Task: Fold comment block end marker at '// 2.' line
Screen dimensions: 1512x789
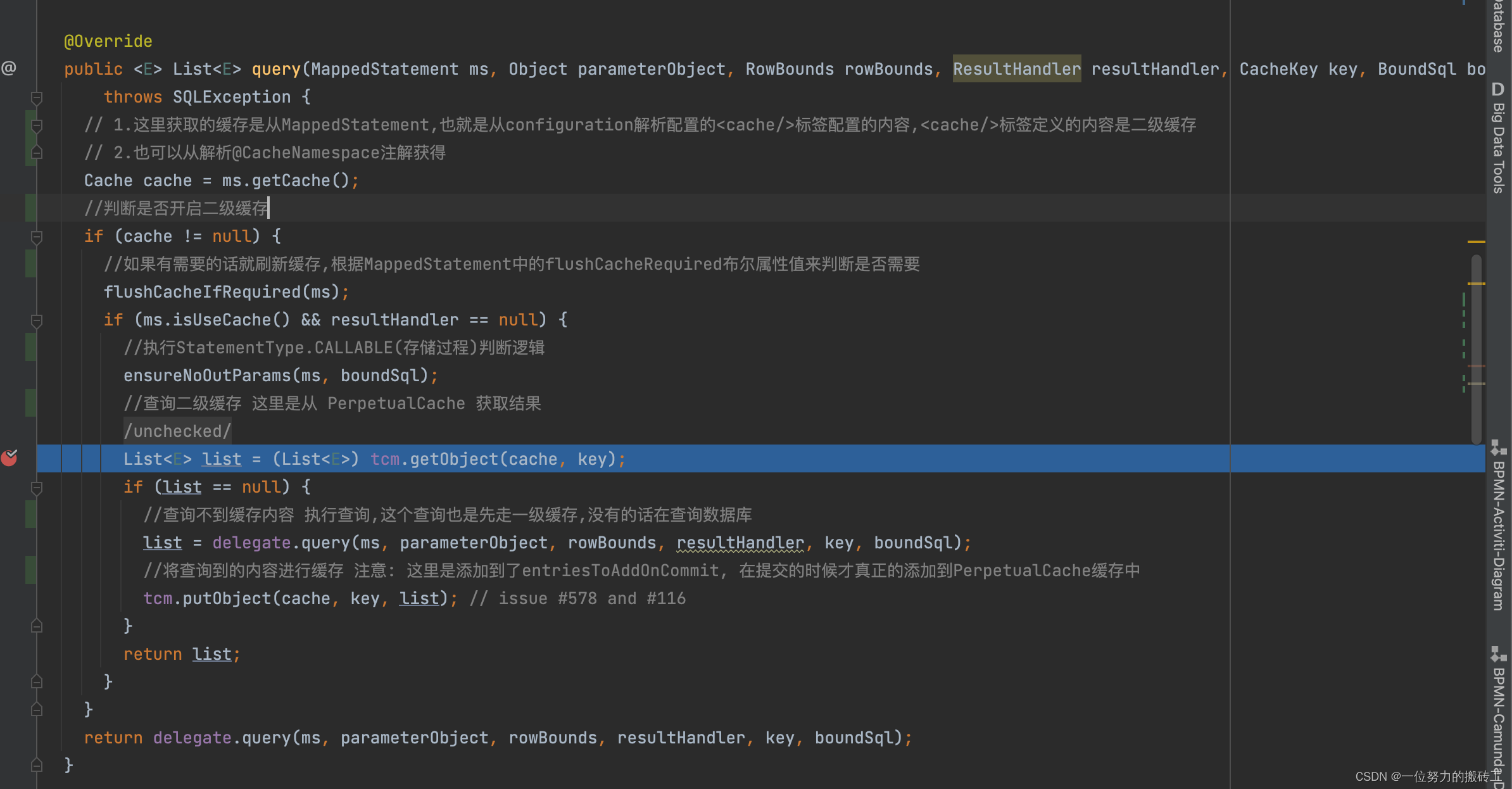Action: click(37, 153)
